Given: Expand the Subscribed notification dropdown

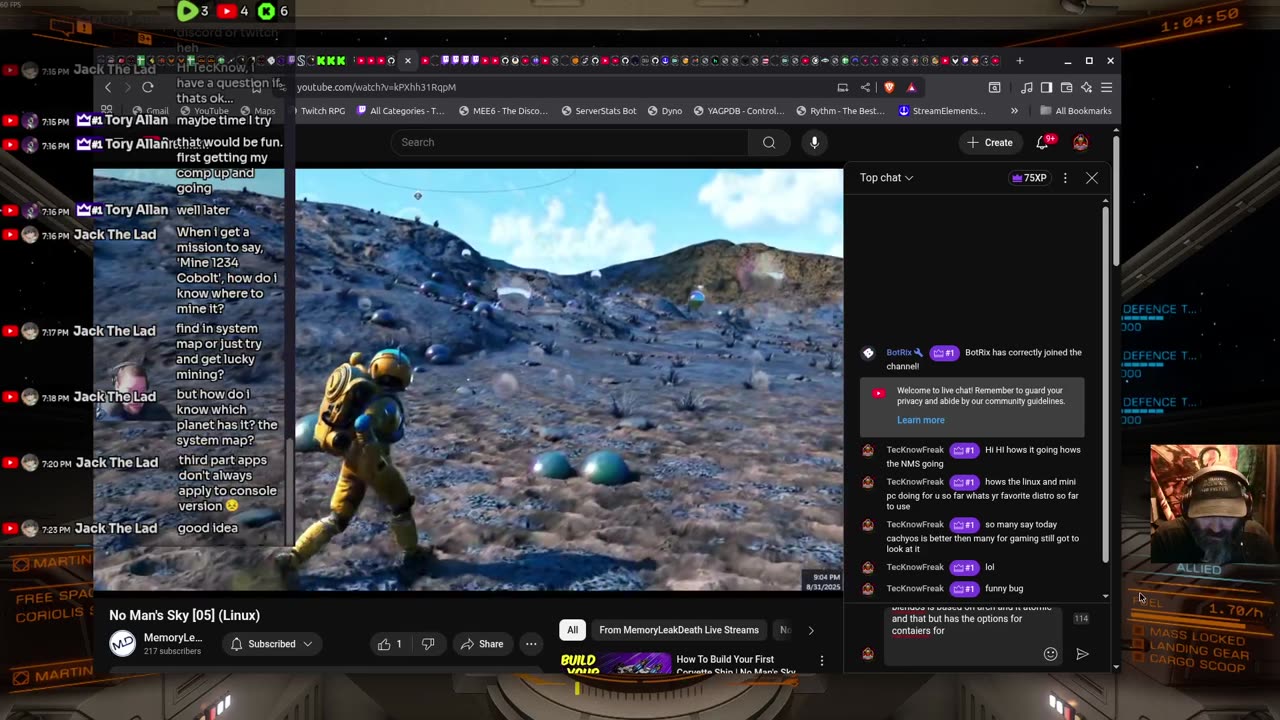Looking at the screenshot, I should tap(272, 644).
